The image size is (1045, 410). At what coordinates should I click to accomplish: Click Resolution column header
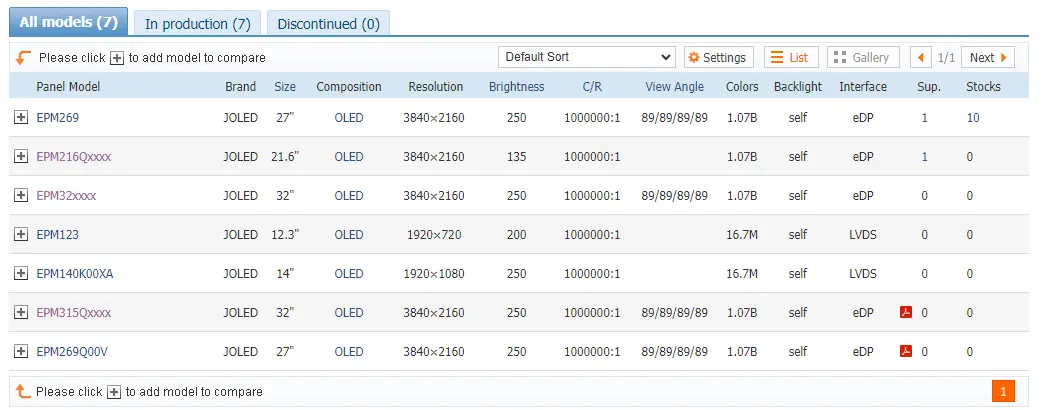[x=436, y=87]
